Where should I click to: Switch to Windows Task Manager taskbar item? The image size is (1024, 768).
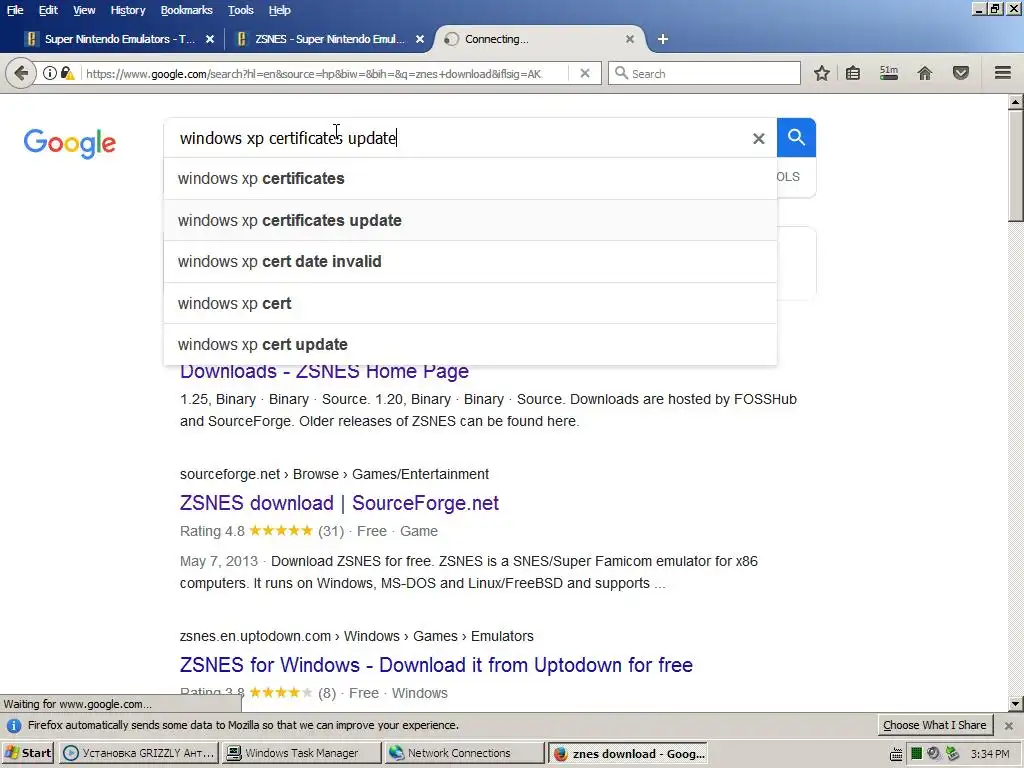pos(301,753)
